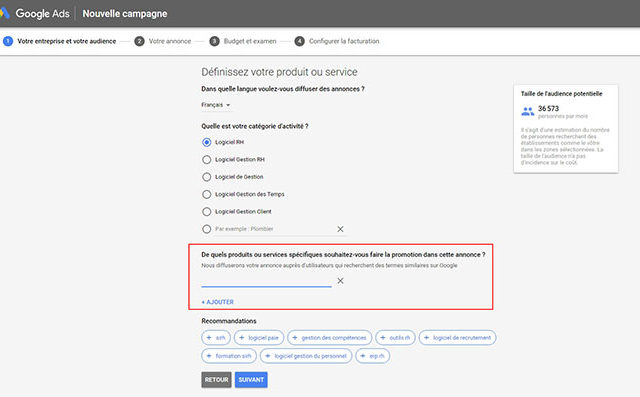This screenshot has width=640, height=397.
Task: Select the Logiciel Gestion RH radio button
Action: pos(207,160)
